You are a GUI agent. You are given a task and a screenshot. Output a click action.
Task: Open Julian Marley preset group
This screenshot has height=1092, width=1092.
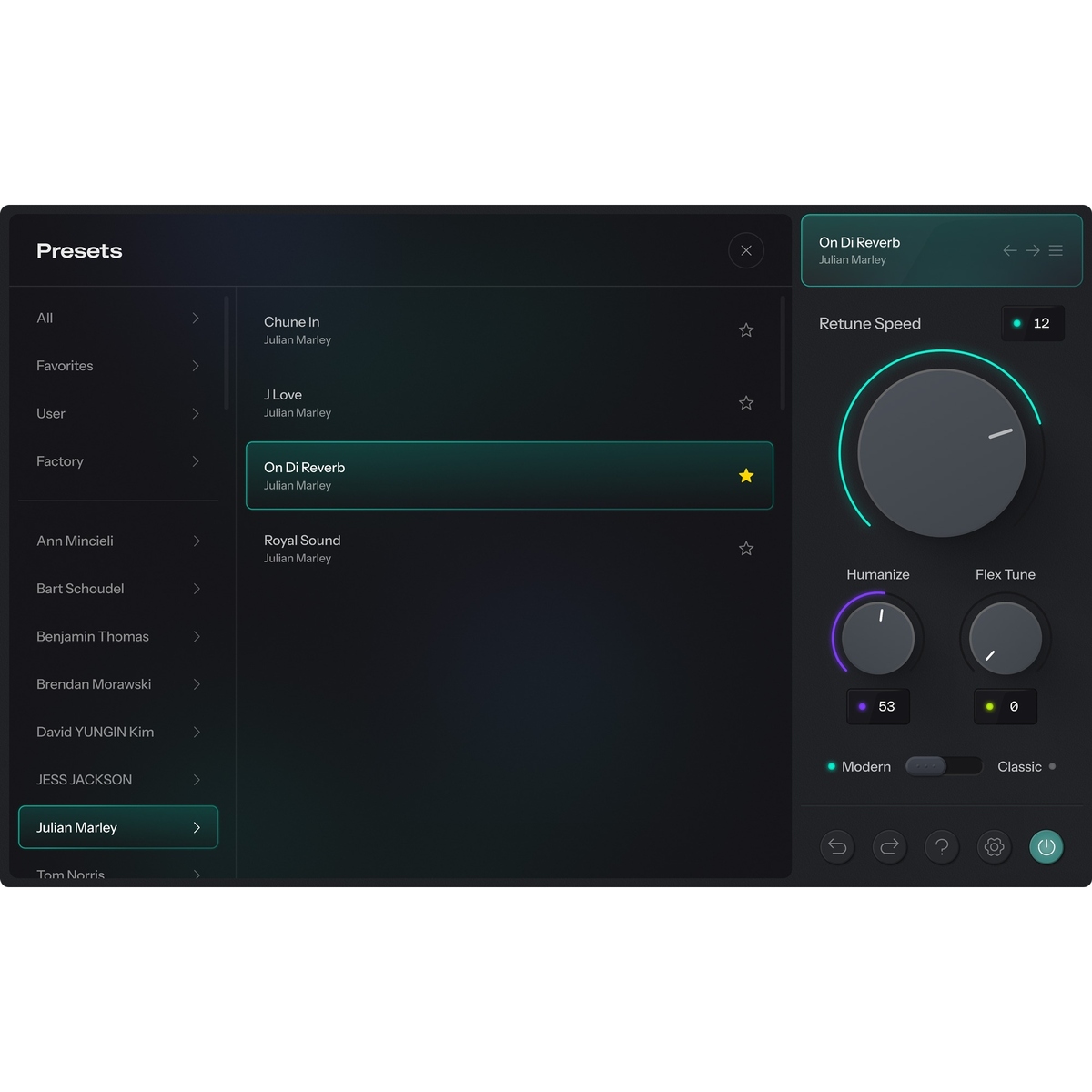click(x=118, y=827)
